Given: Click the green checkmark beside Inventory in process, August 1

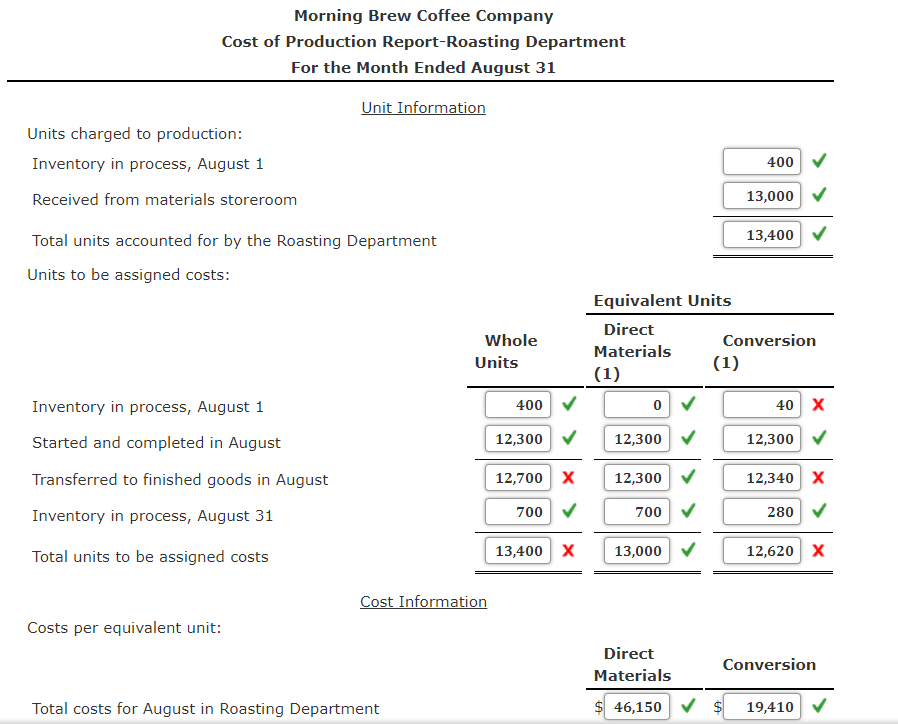Looking at the screenshot, I should [x=820, y=161].
